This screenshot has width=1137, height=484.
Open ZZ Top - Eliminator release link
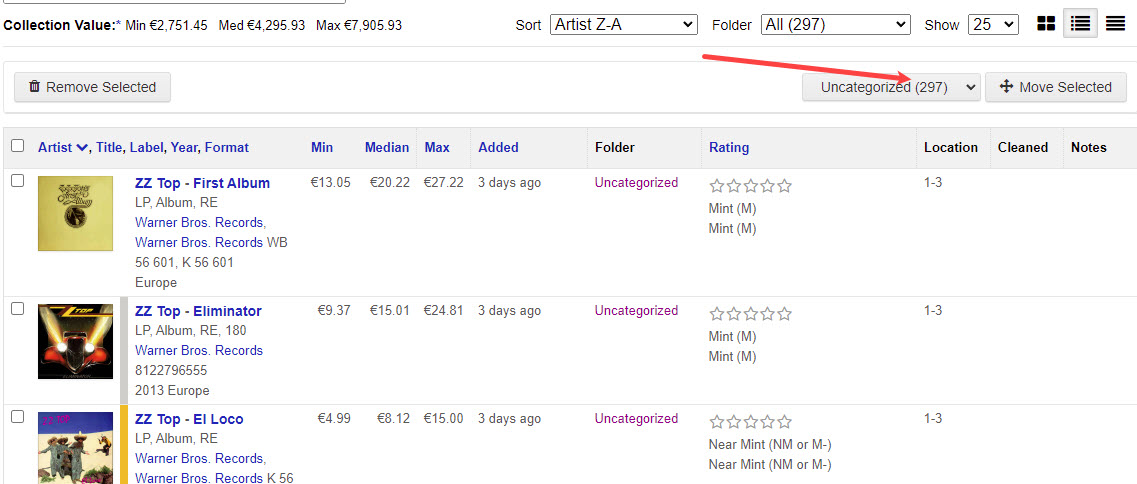coord(198,311)
